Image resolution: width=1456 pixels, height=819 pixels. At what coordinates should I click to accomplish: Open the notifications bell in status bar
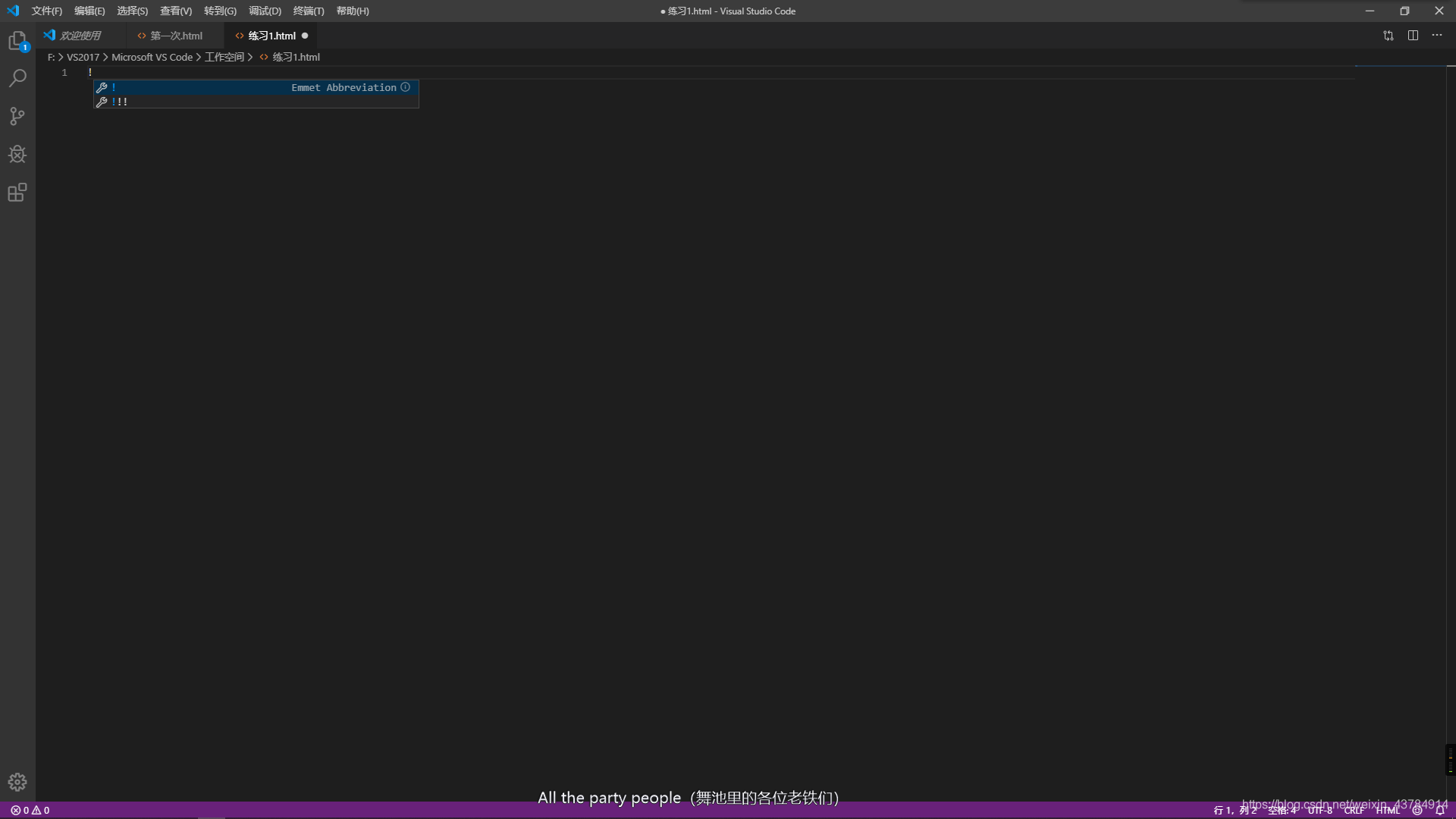[x=1440, y=810]
